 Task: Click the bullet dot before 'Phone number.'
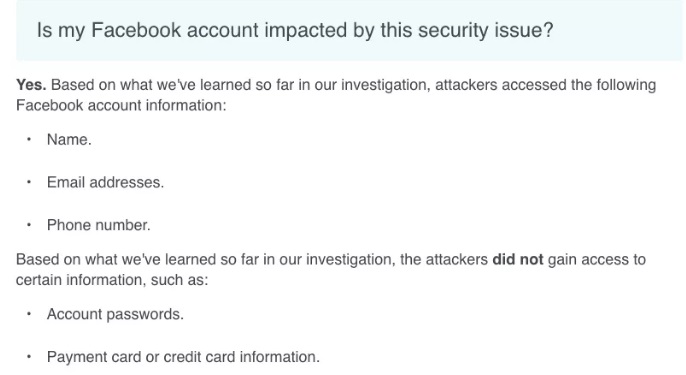pyautogui.click(x=29, y=225)
